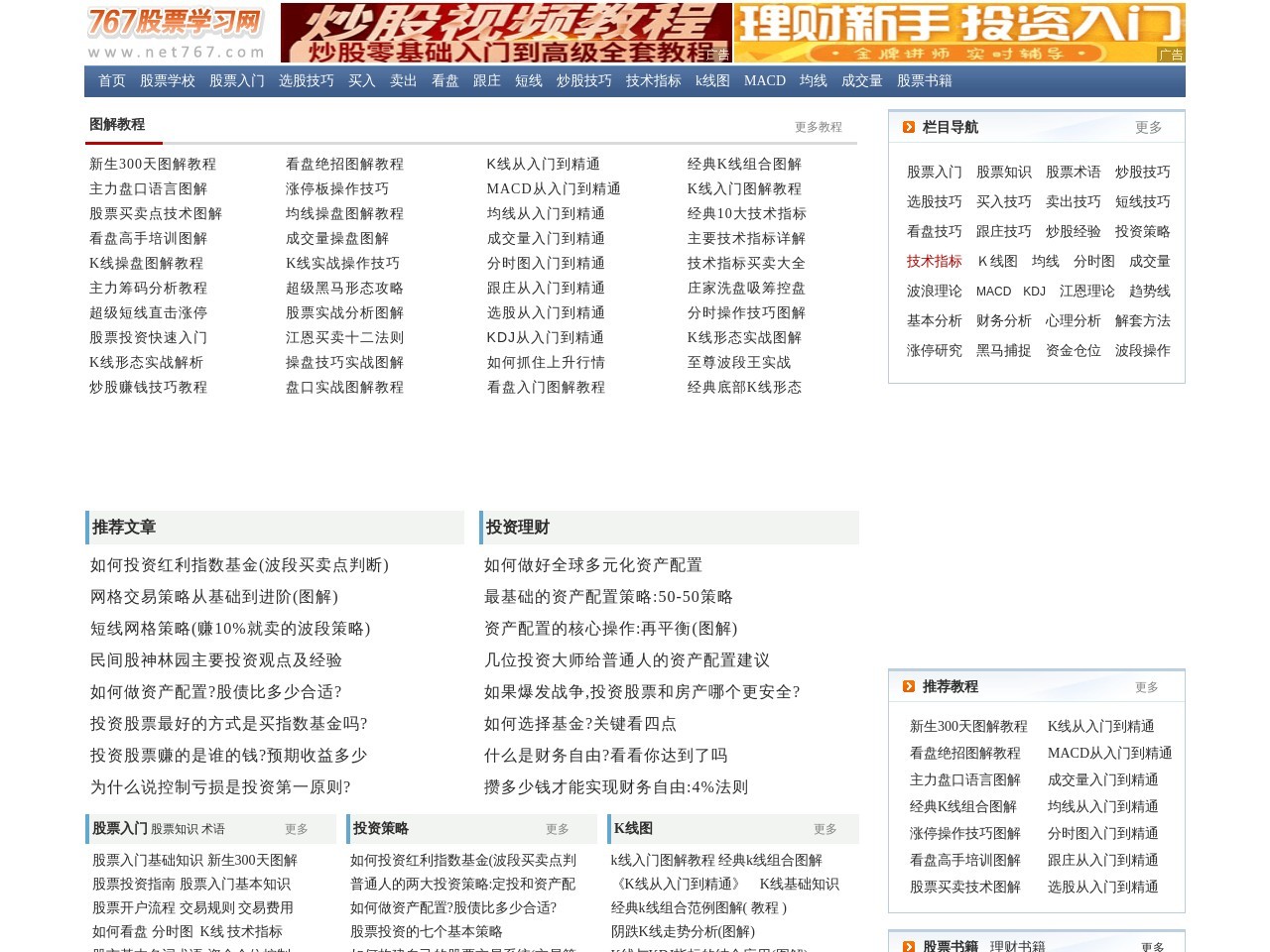Open the MACD从入门到精通 tutorial

[553, 188]
